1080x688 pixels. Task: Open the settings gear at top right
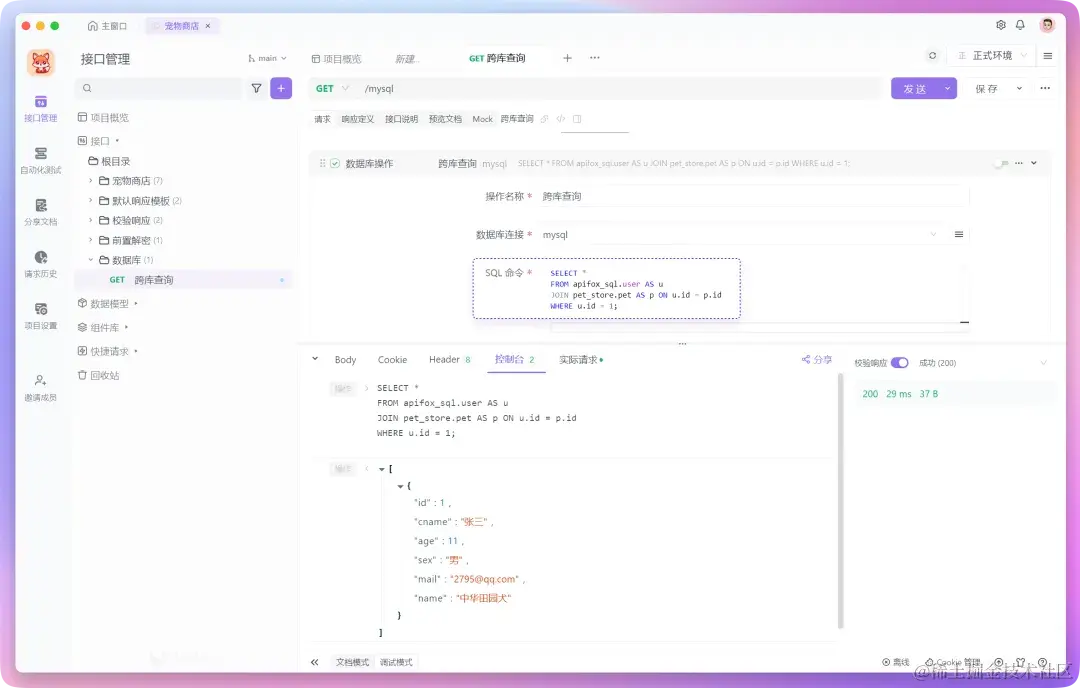pyautogui.click(x=1001, y=25)
